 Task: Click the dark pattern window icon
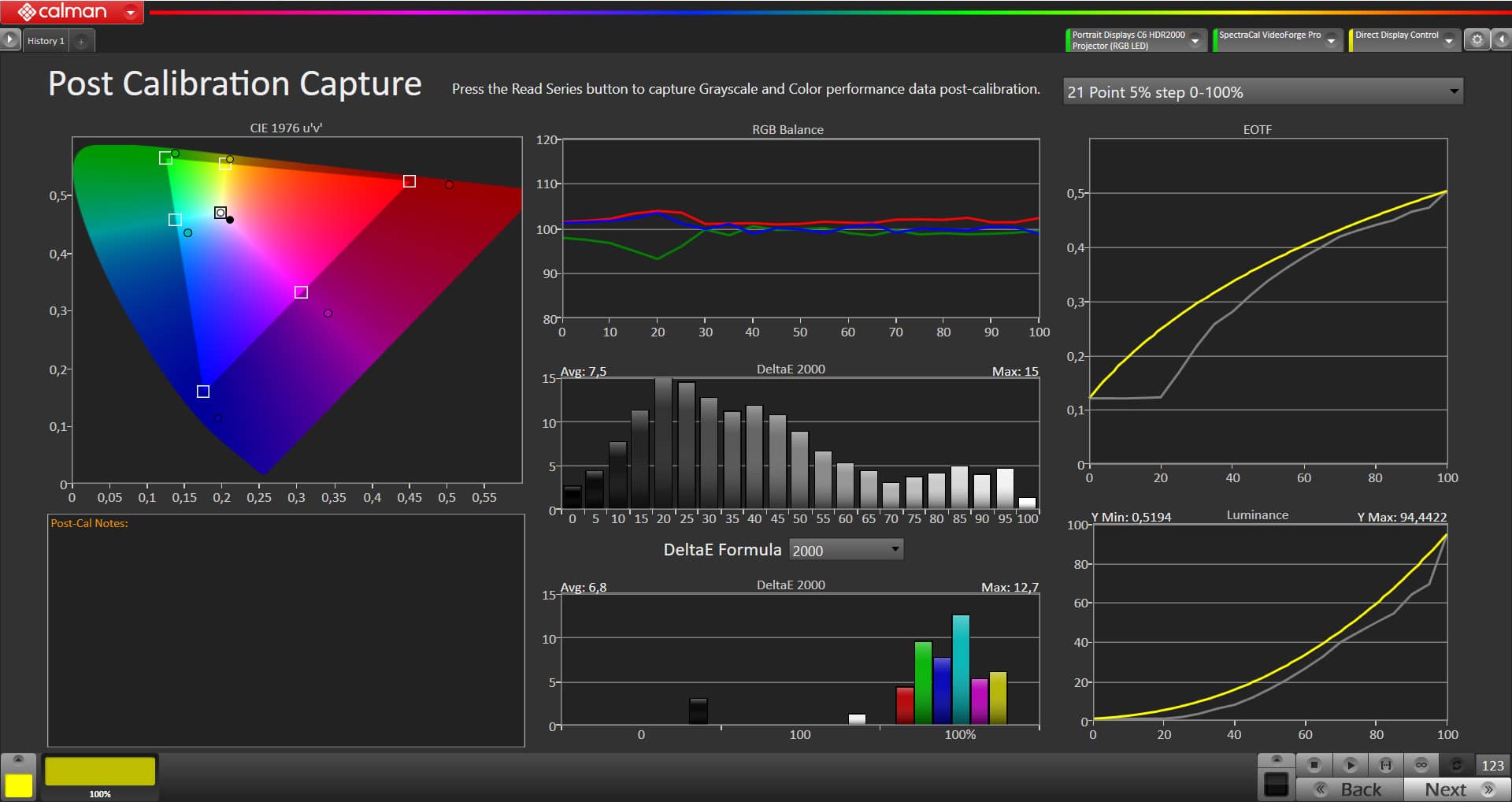click(1276, 785)
